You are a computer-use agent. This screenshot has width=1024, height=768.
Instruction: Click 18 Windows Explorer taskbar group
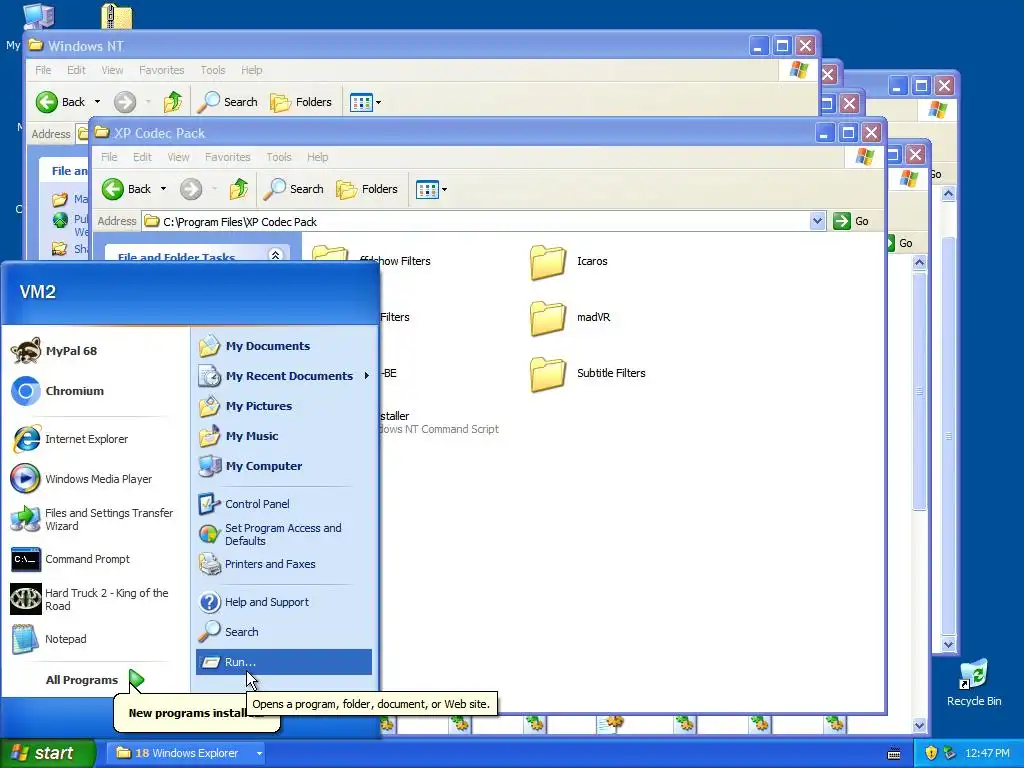click(x=187, y=753)
